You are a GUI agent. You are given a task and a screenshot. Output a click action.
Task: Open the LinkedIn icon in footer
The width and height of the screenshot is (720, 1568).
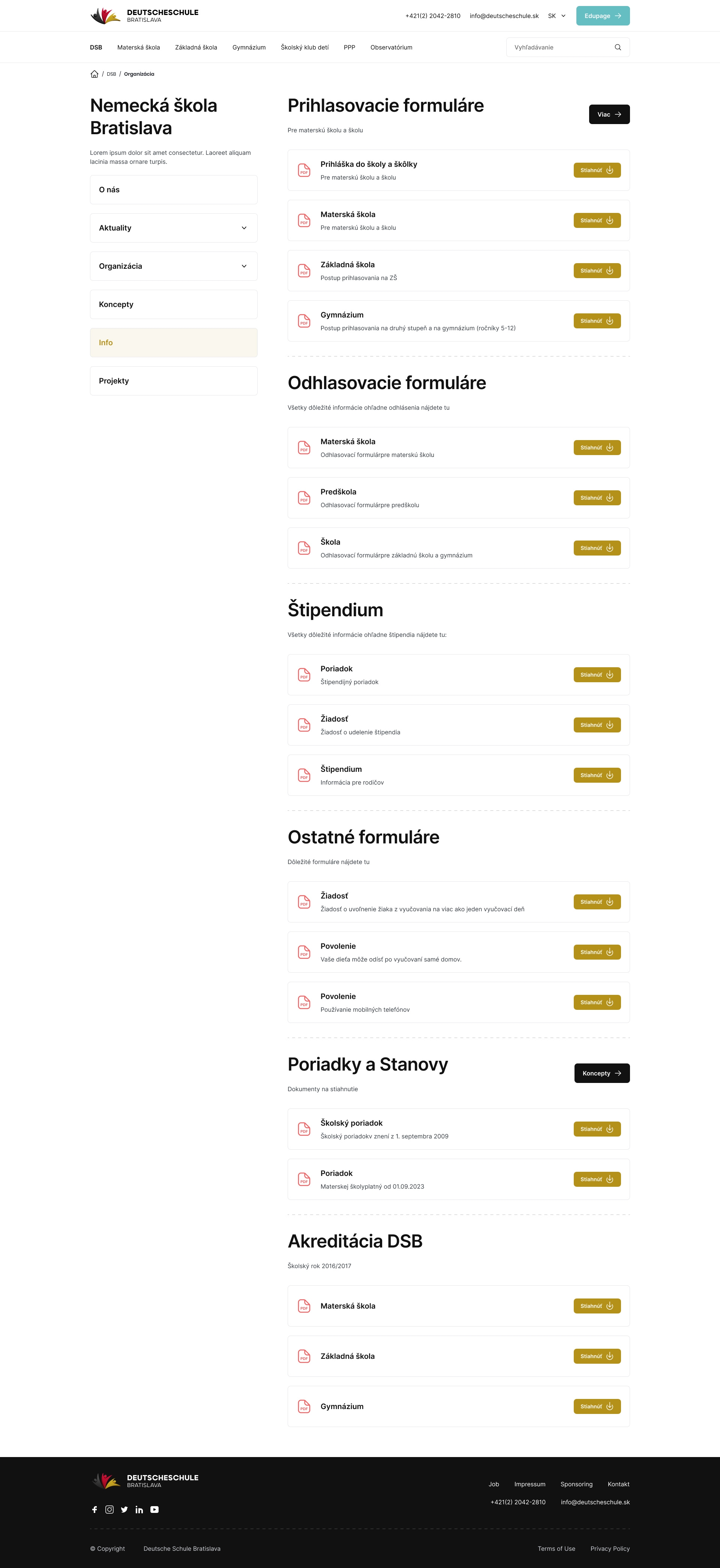(x=139, y=1509)
